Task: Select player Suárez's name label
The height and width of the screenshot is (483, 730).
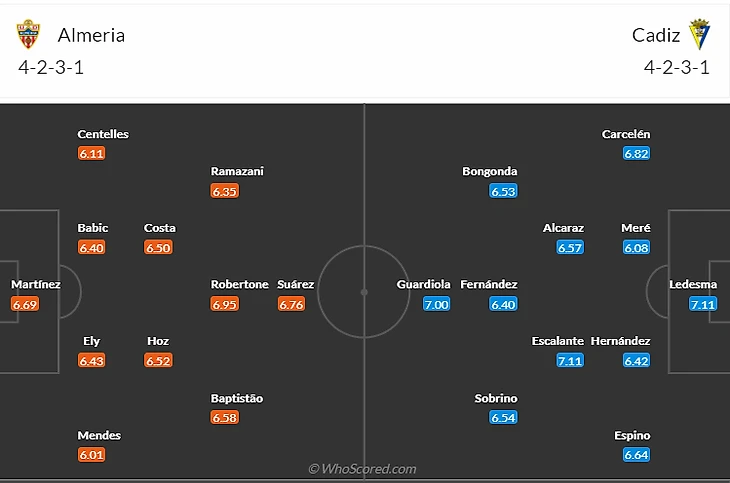Action: coord(296,284)
